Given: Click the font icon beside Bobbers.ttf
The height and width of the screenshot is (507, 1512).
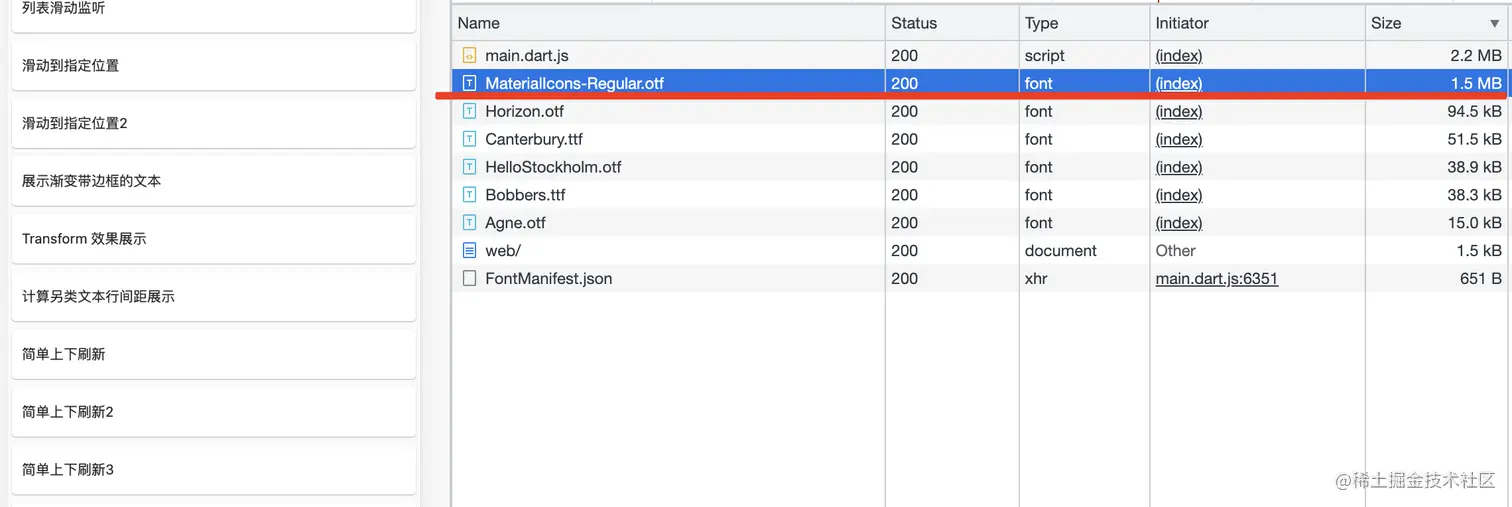Looking at the screenshot, I should click(x=469, y=195).
